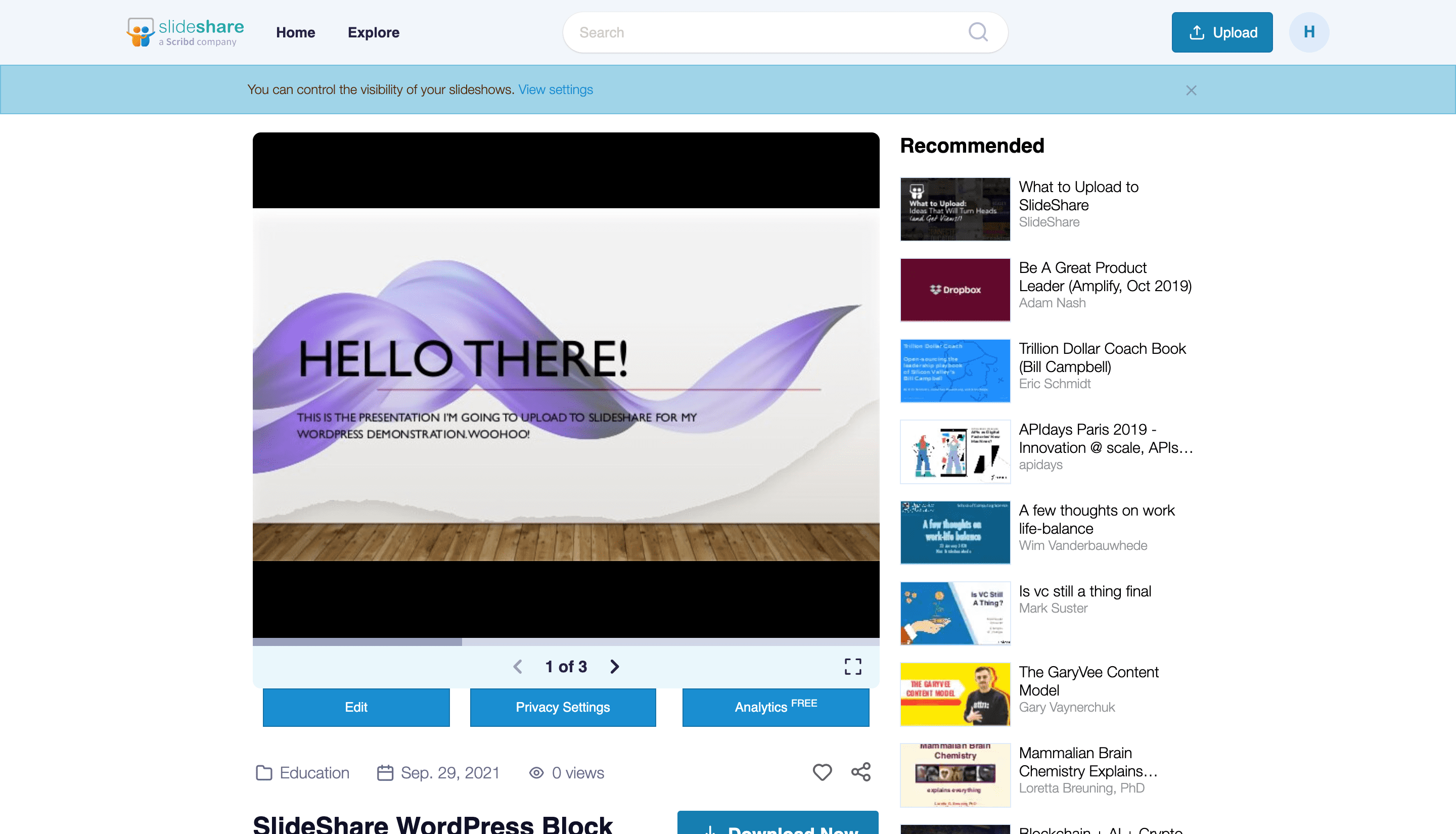Image resolution: width=1456 pixels, height=834 pixels.
Task: Click the Edit button below the slideshow
Action: 356,707
